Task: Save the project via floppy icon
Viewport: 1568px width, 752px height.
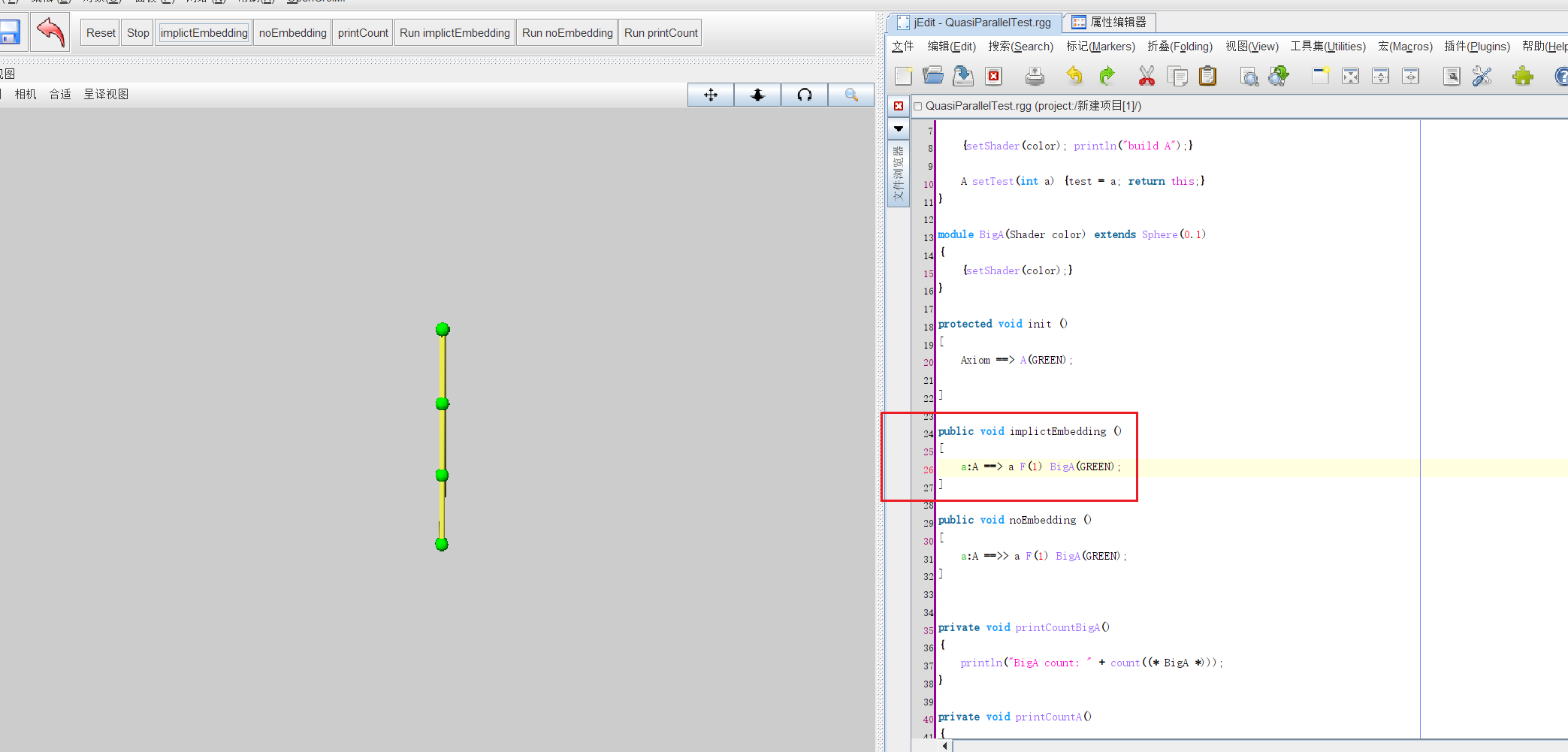Action: [9, 32]
